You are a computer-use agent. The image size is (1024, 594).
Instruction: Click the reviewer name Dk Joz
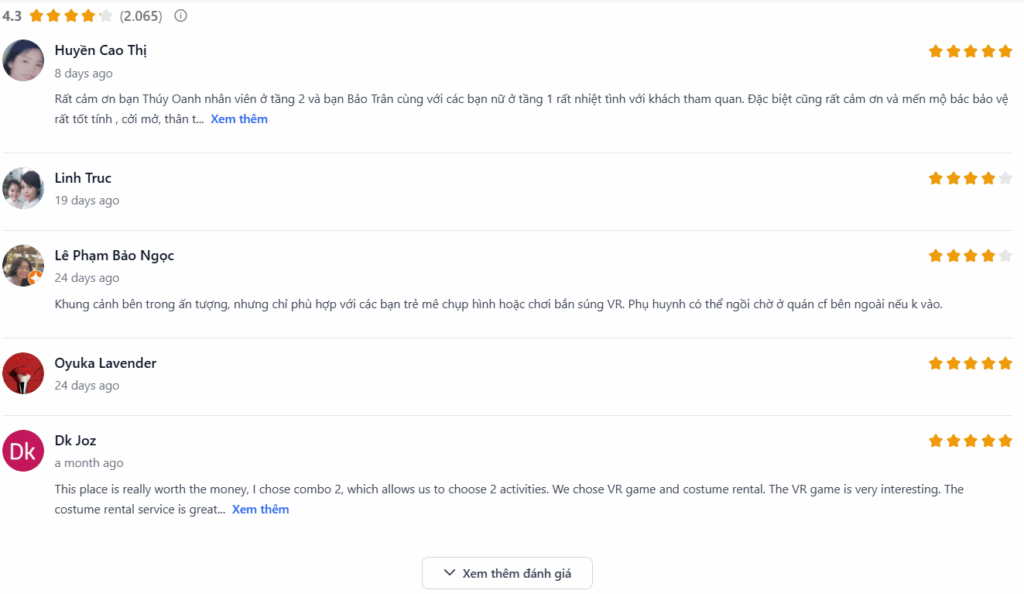coord(75,440)
